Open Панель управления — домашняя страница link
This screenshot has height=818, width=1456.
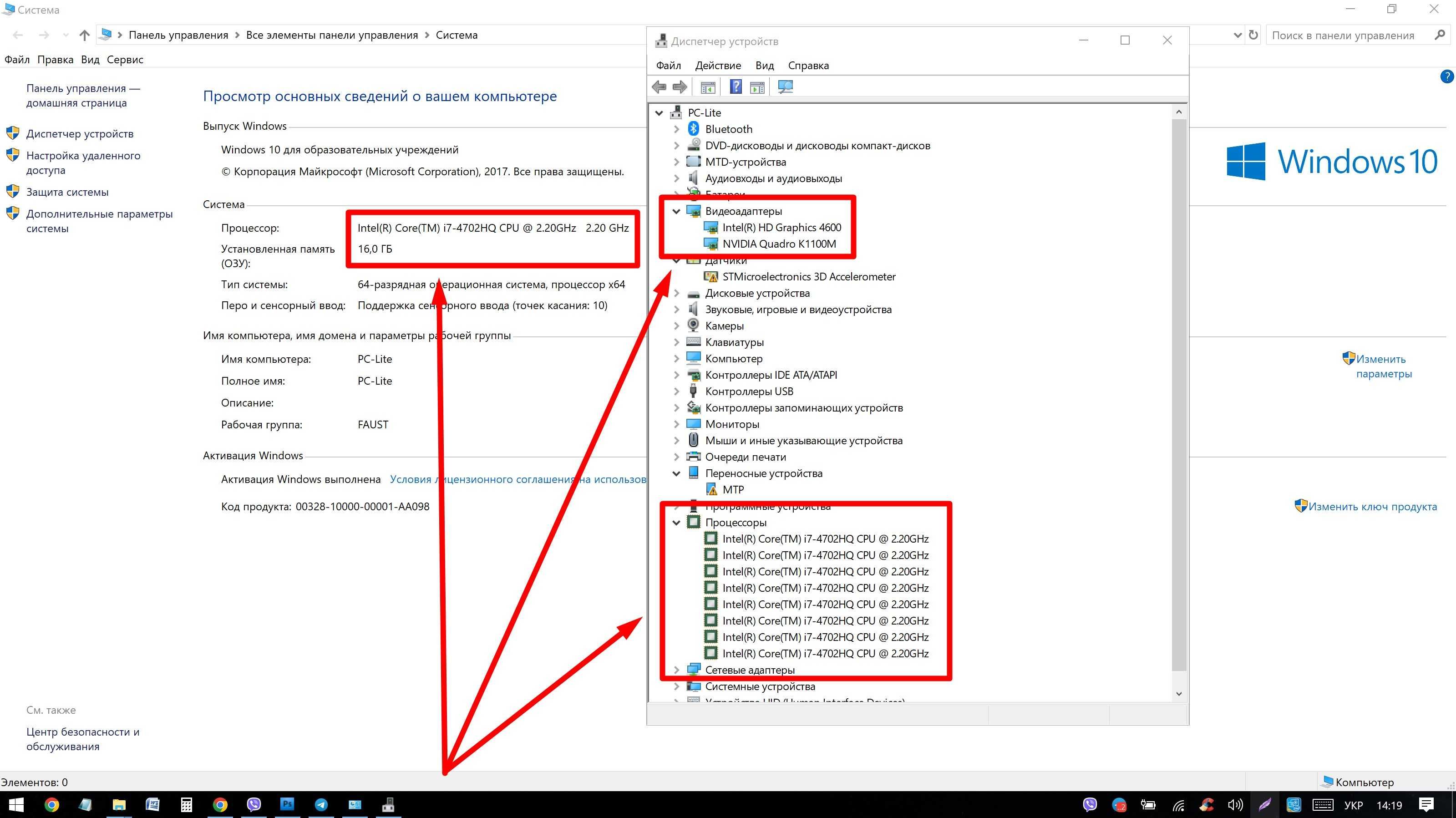point(83,96)
